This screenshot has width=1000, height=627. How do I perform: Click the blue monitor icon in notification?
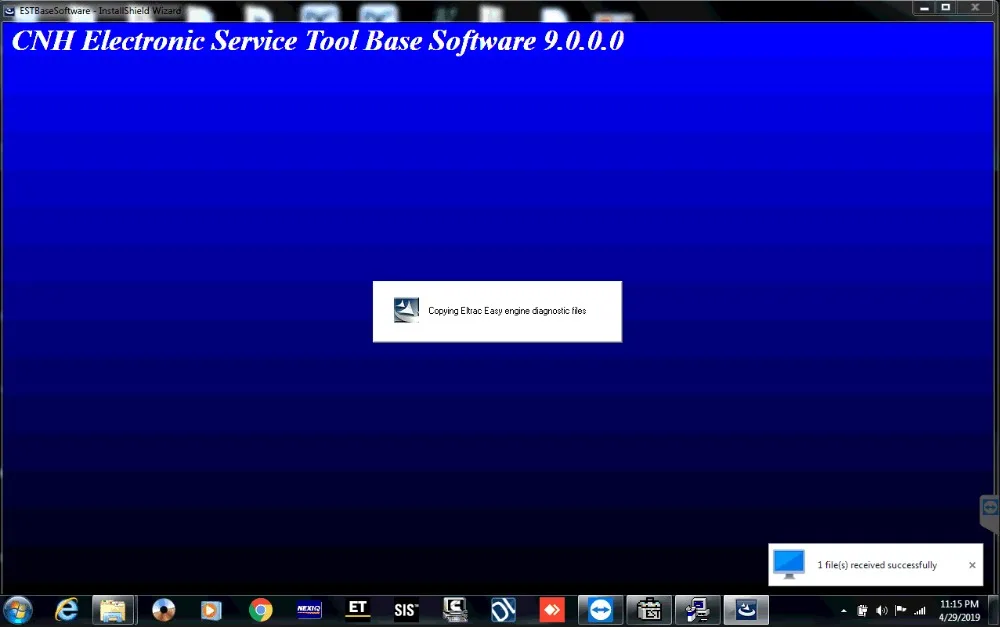[x=789, y=564]
